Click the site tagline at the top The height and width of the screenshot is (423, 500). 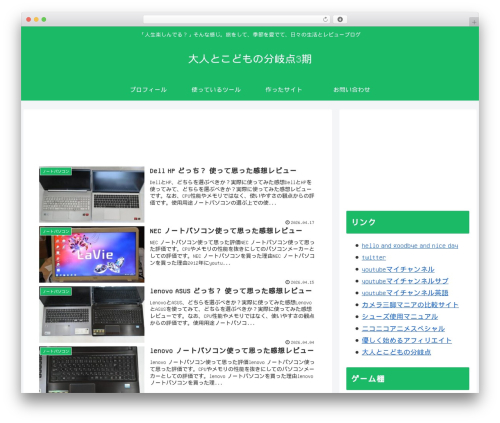pyautogui.click(x=250, y=34)
